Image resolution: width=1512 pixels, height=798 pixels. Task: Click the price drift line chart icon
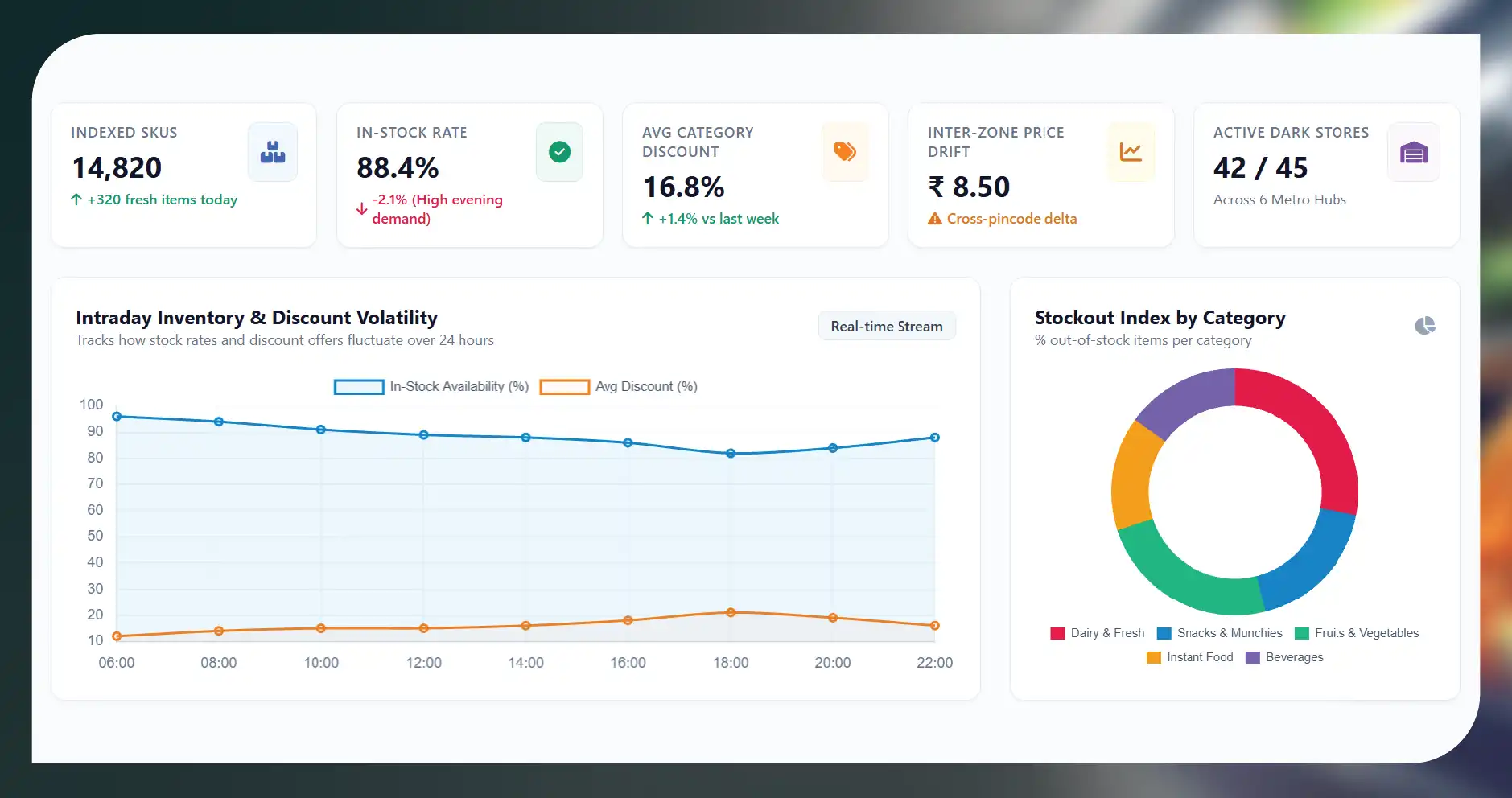point(1131,151)
